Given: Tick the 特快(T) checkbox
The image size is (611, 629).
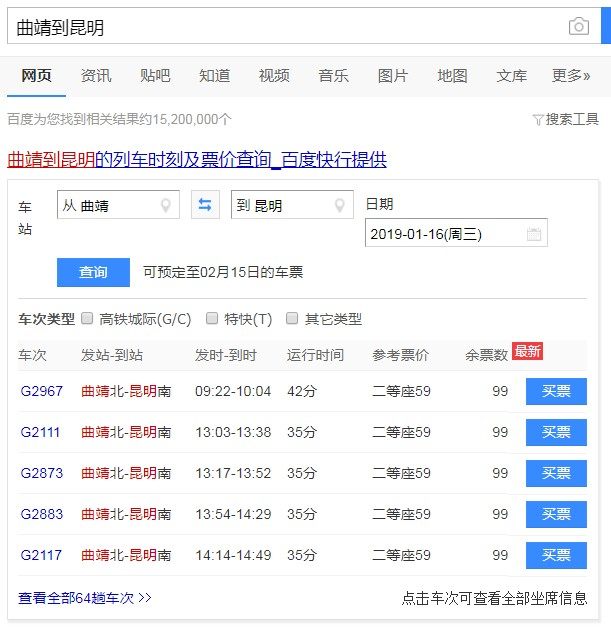Looking at the screenshot, I should (x=212, y=319).
